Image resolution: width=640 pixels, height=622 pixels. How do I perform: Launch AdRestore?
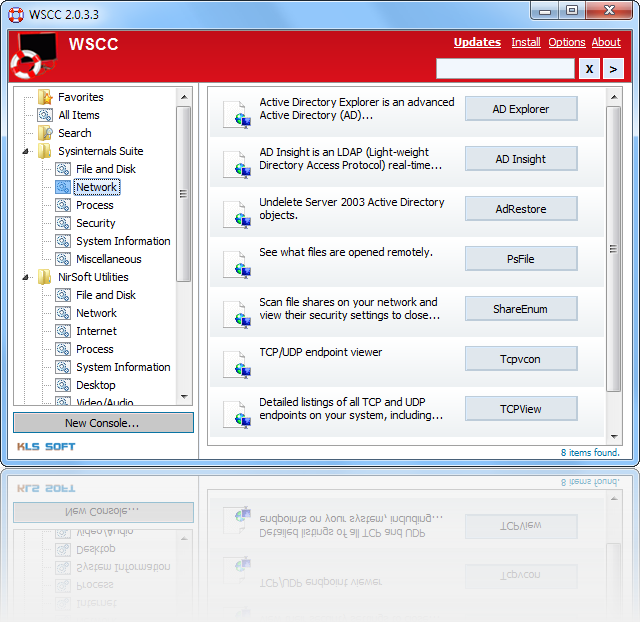click(x=521, y=209)
